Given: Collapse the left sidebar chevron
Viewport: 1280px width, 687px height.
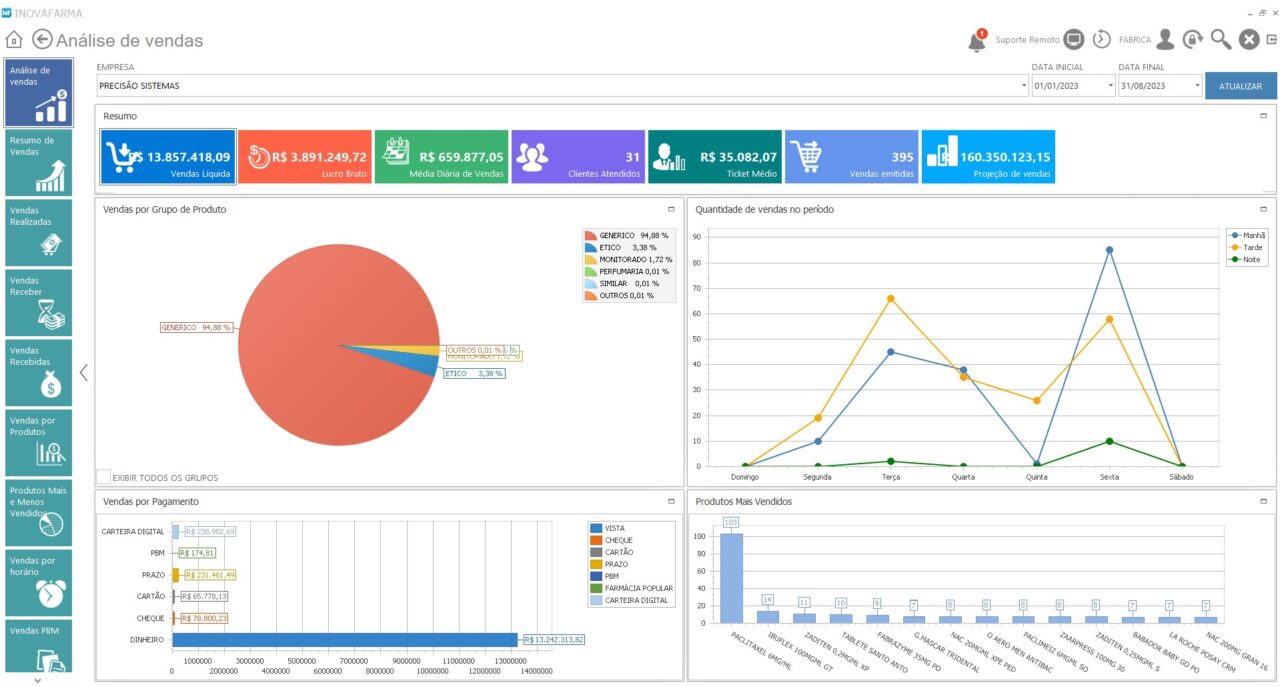Looking at the screenshot, I should 84,372.
